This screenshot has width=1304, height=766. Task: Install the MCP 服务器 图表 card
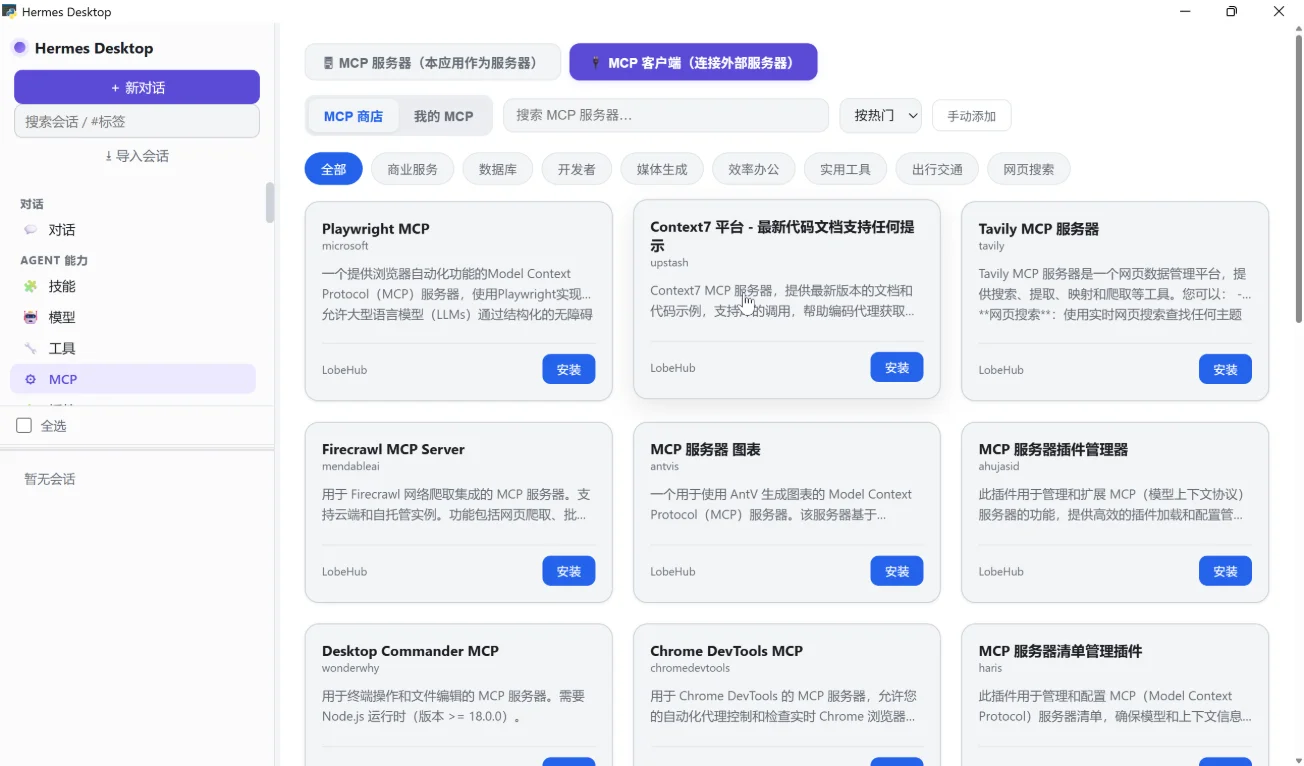tap(897, 572)
